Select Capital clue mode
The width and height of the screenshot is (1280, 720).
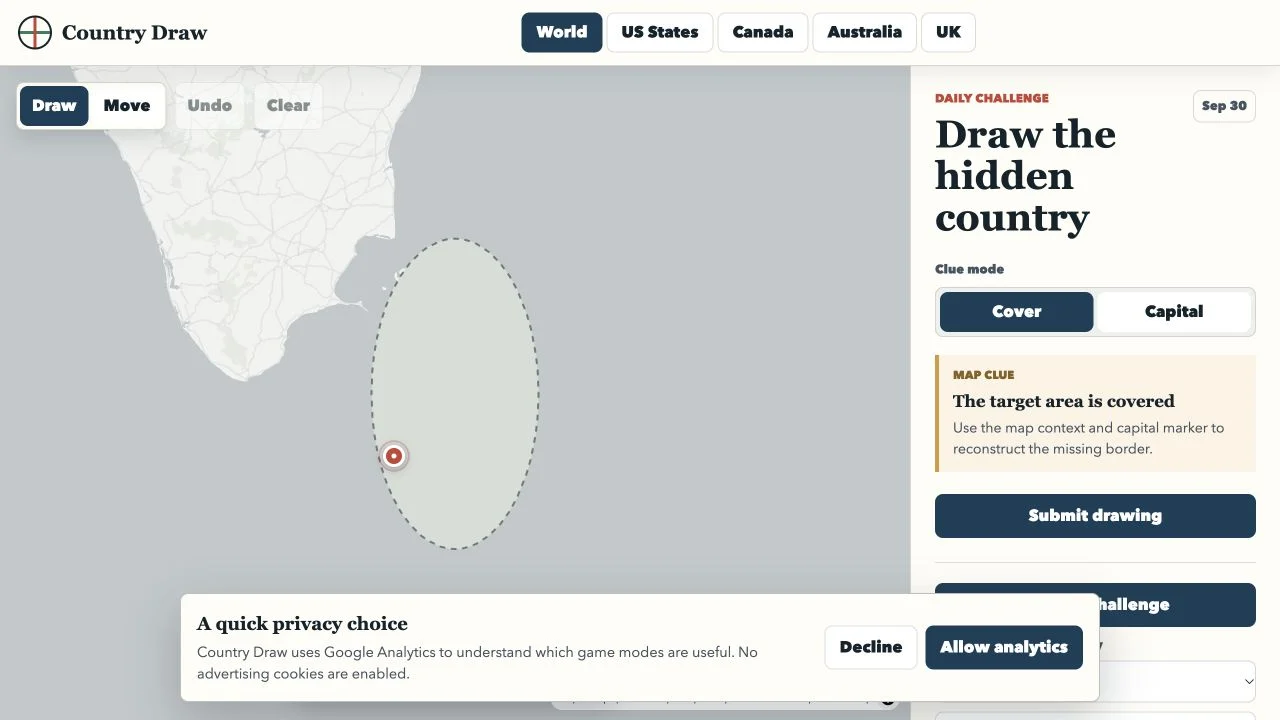coord(1174,312)
